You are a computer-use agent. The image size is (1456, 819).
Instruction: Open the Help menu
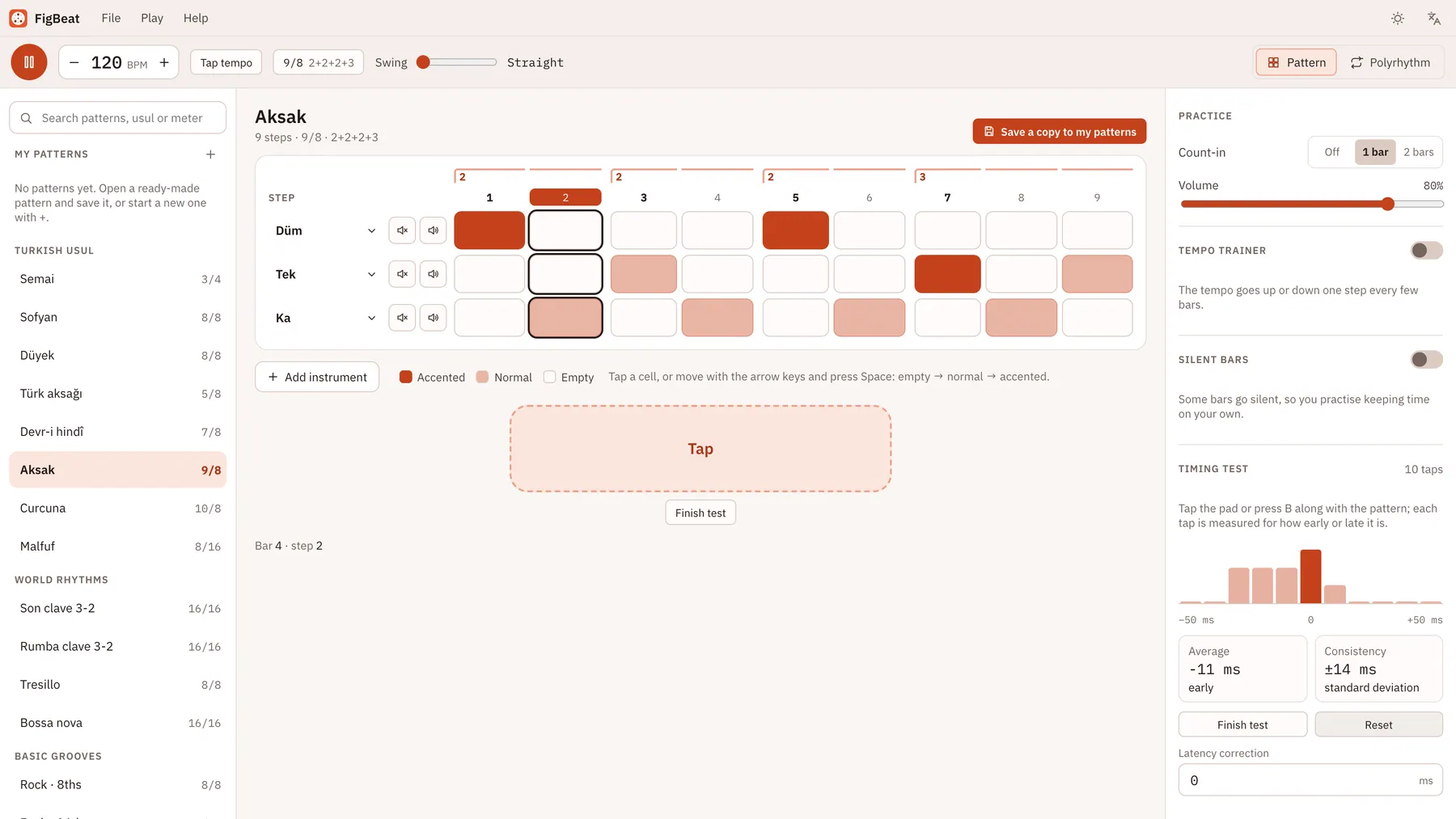tap(196, 18)
